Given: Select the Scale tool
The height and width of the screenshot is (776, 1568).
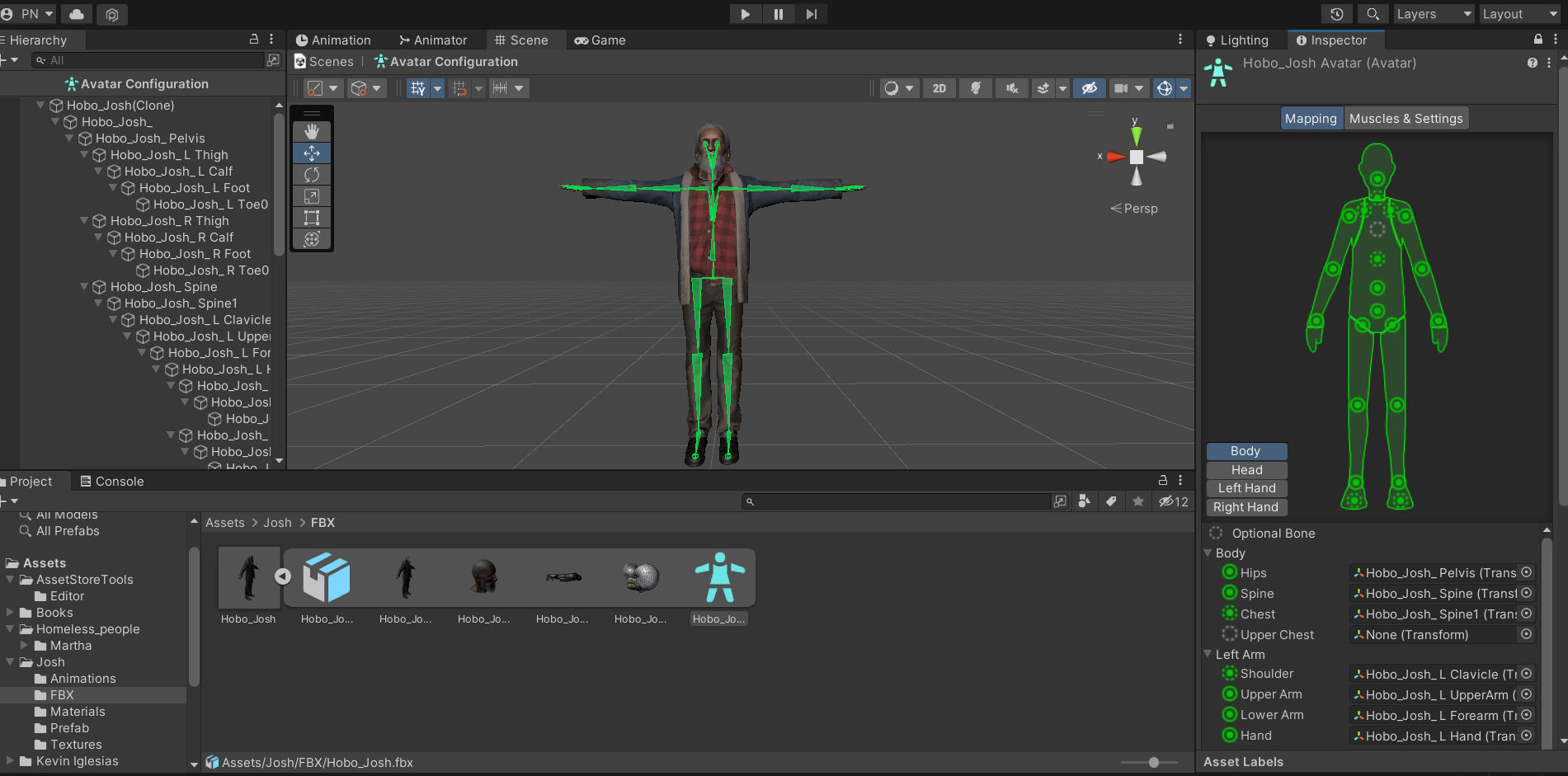Looking at the screenshot, I should pos(312,196).
